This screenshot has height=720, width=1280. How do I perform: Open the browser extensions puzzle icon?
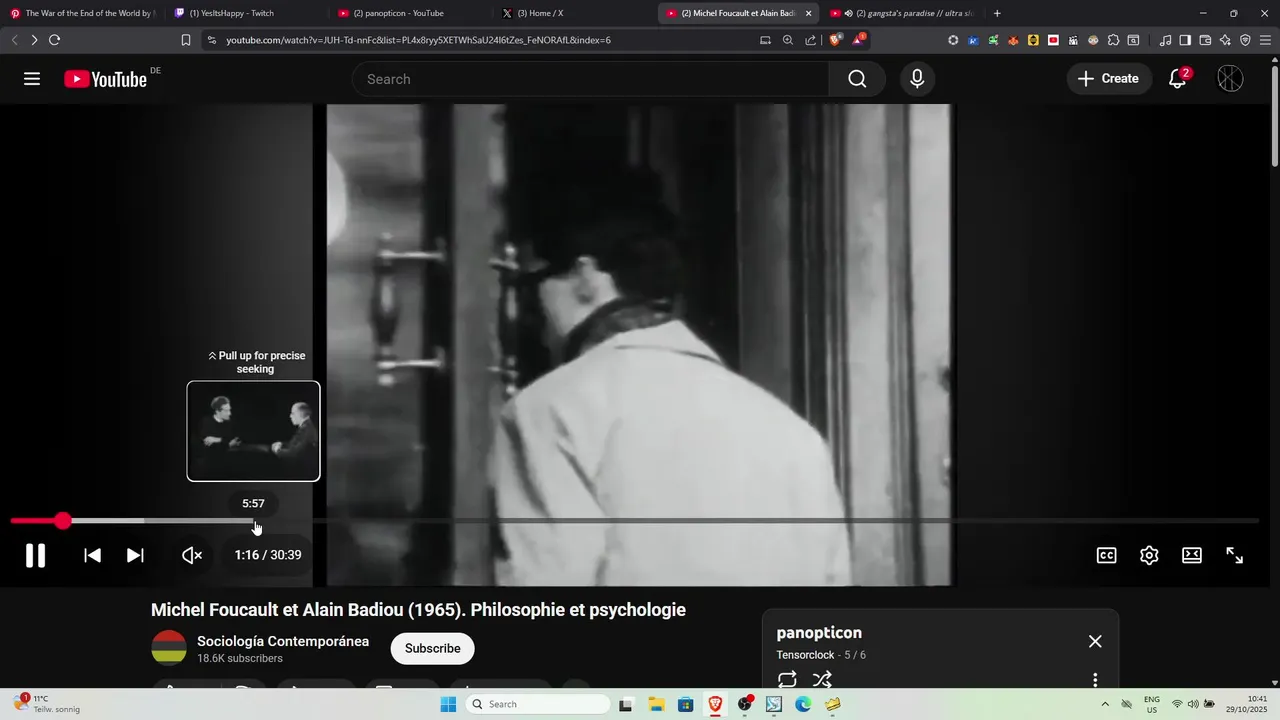point(1113,40)
